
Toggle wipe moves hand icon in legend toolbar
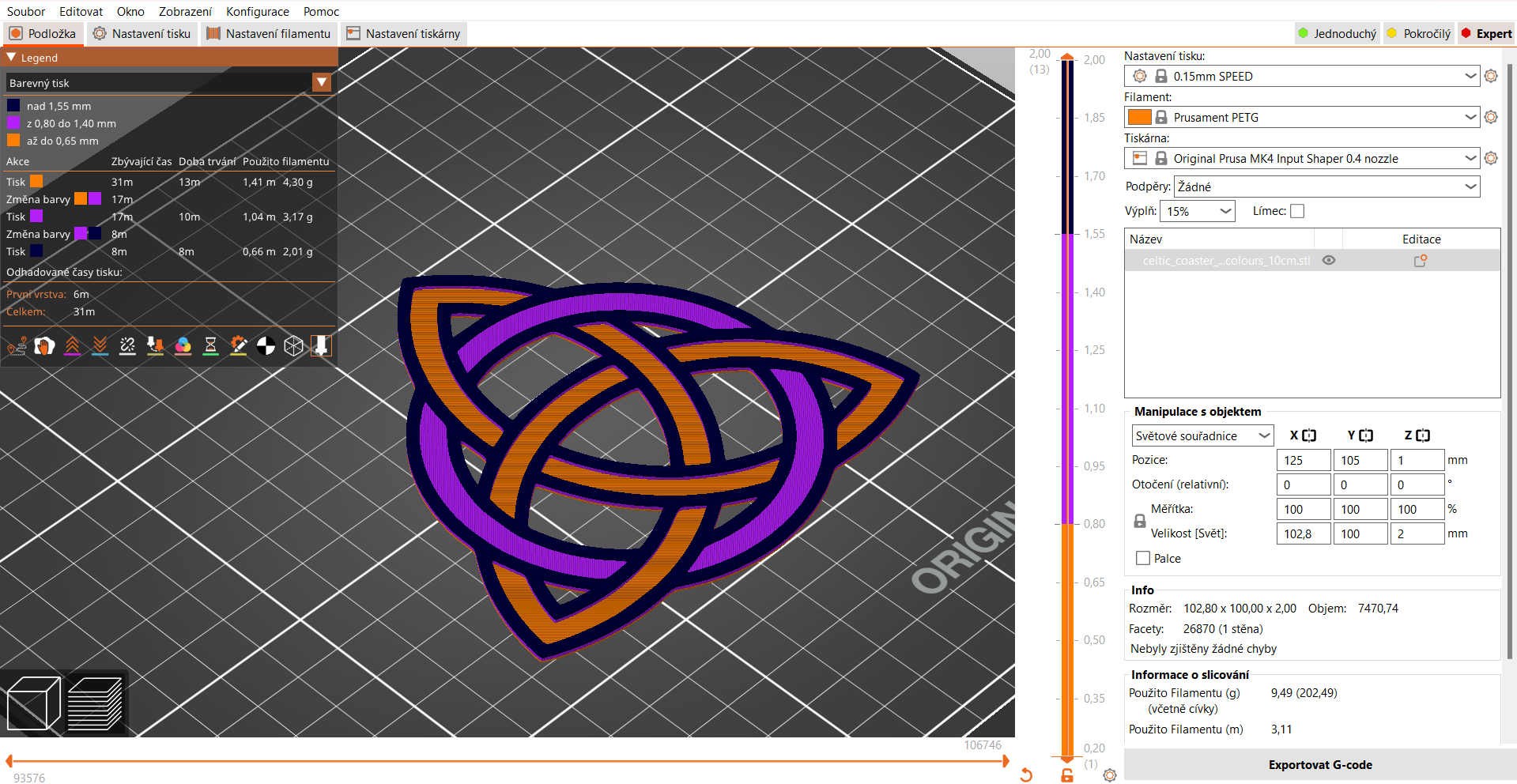click(x=44, y=346)
